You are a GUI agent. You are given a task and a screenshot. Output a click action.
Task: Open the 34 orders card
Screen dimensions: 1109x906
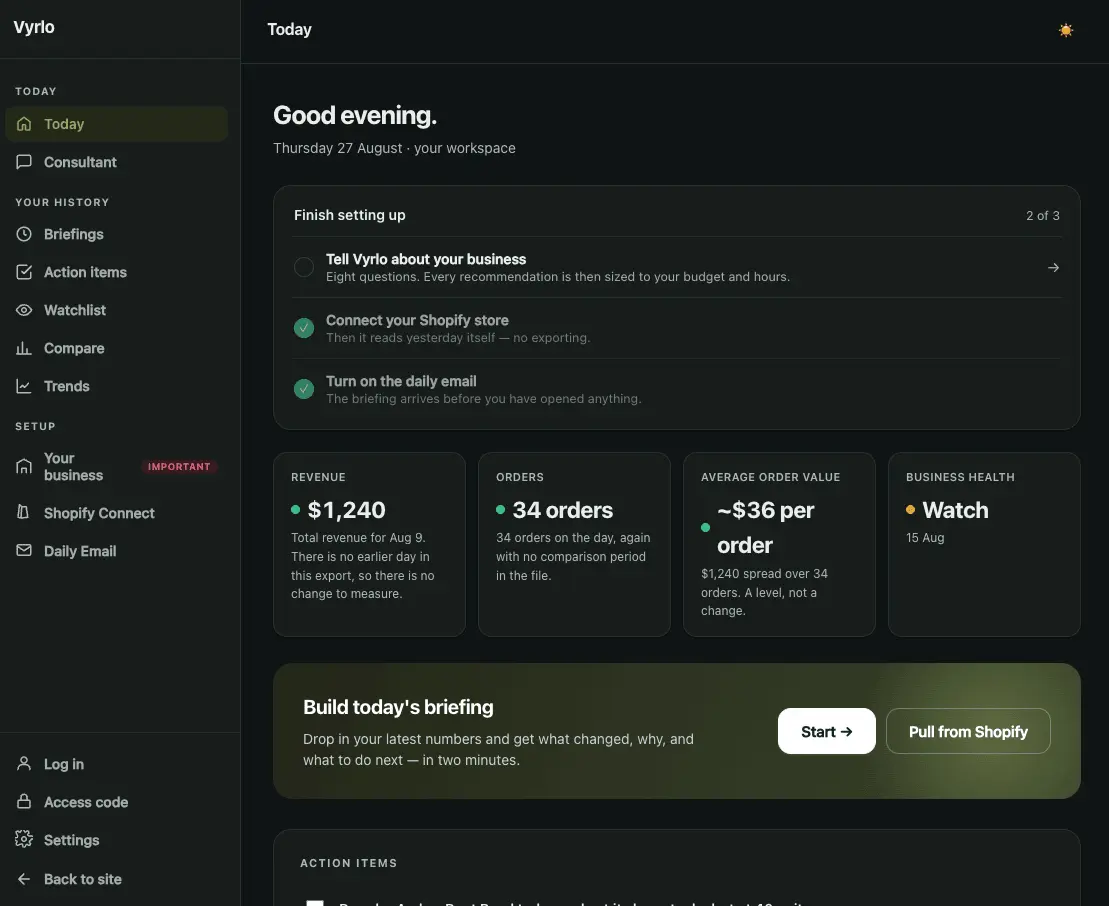pyautogui.click(x=574, y=545)
